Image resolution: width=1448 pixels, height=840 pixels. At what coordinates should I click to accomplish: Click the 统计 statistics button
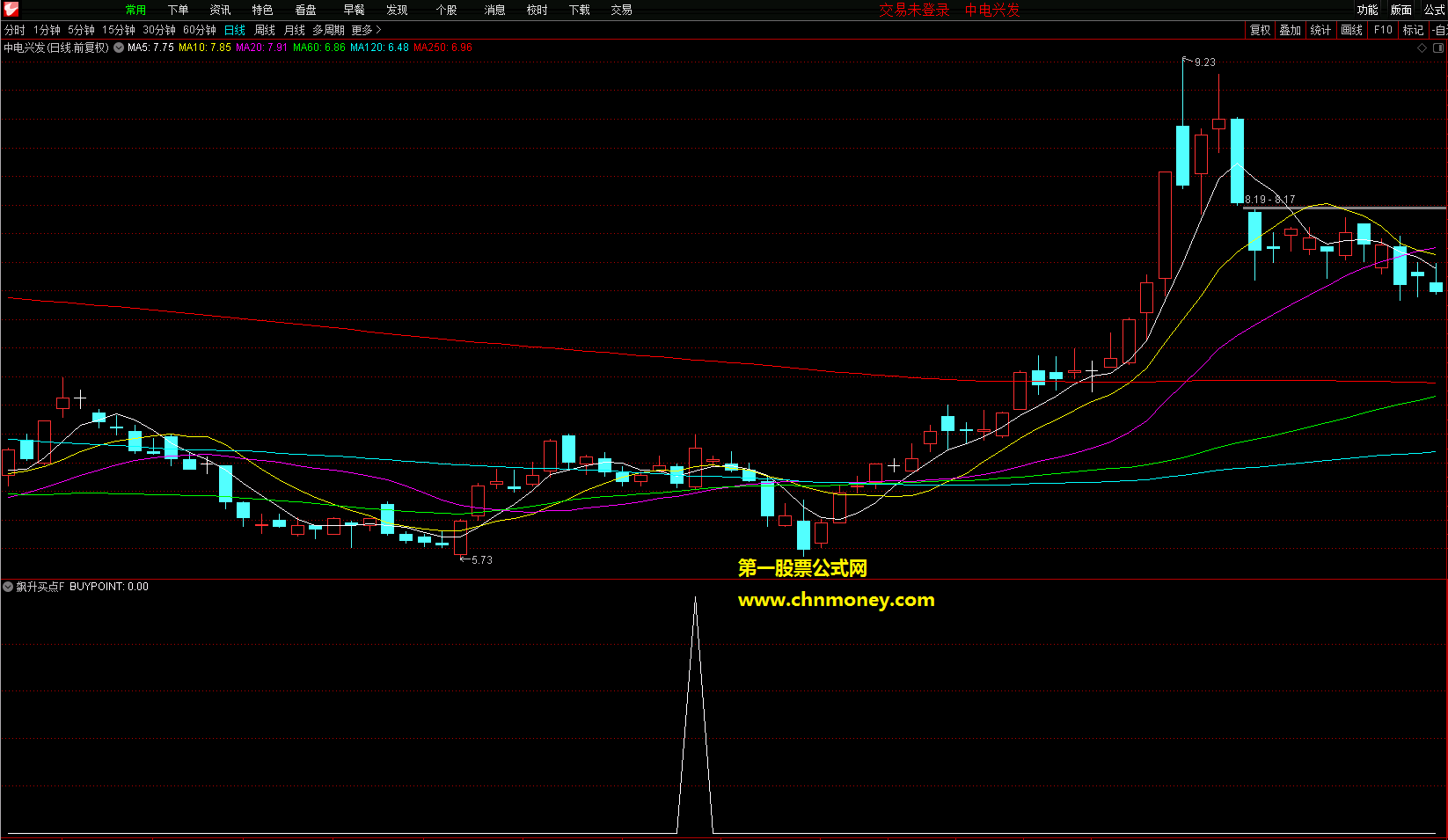(1320, 30)
